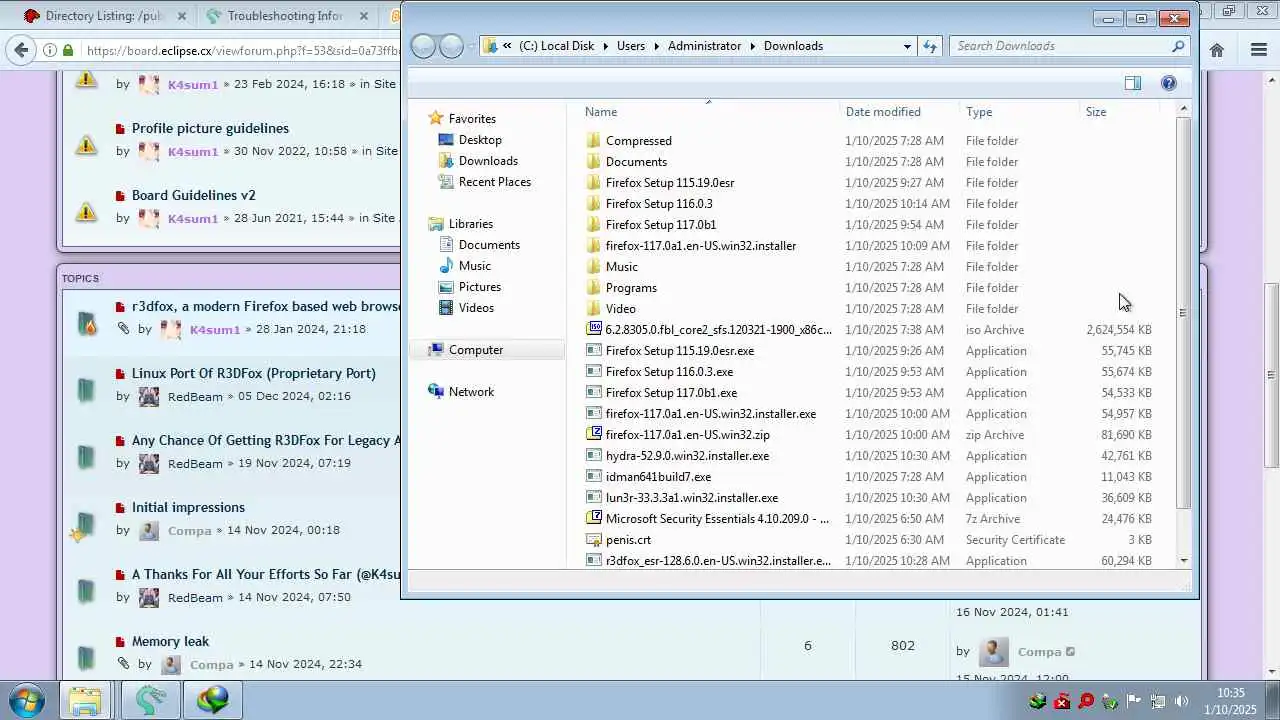1280x720 pixels.
Task: Open Linux Port Of R3DFox topic
Action: 254,373
